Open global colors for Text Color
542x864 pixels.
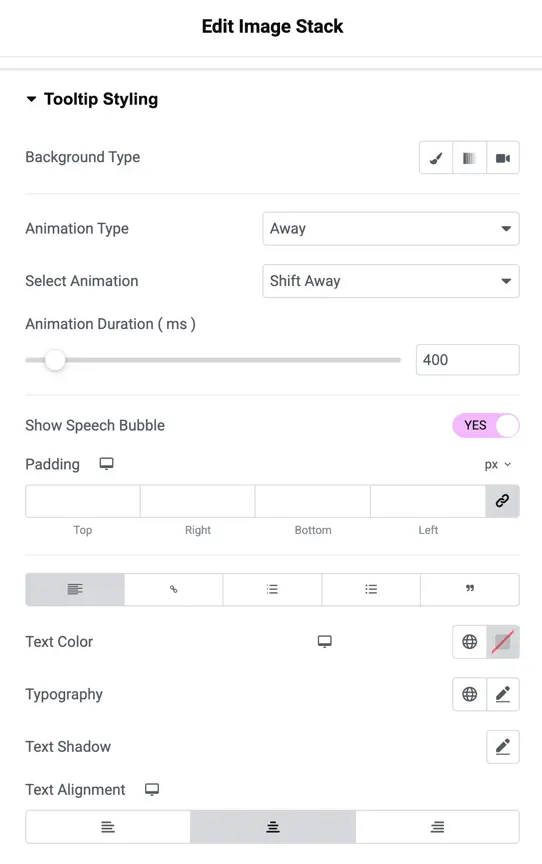tap(469, 641)
